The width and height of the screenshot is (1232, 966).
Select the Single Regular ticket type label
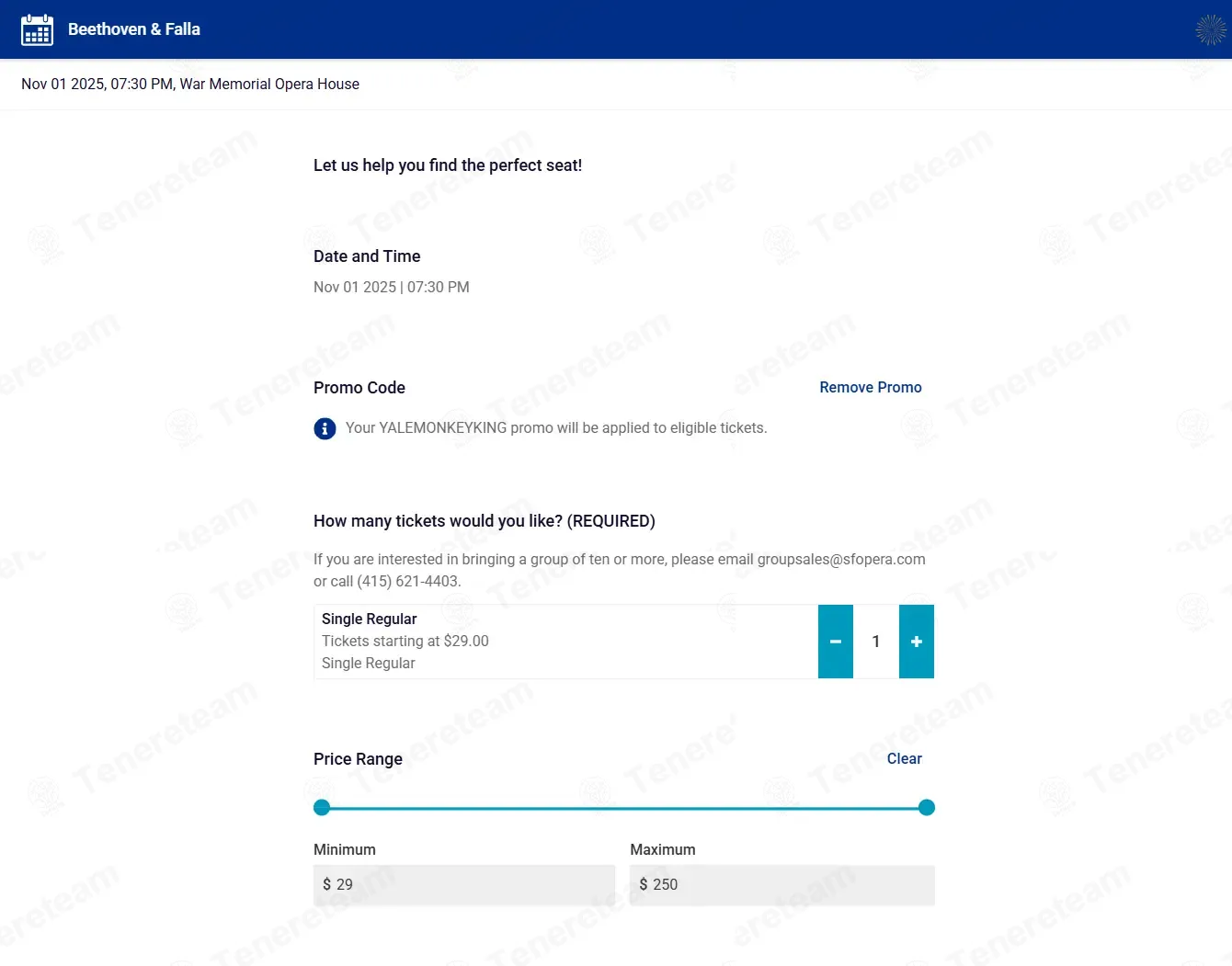370,619
